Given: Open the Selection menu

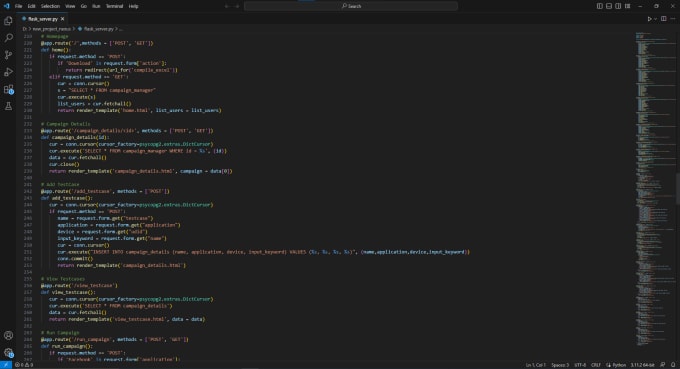Looking at the screenshot, I should point(50,6).
